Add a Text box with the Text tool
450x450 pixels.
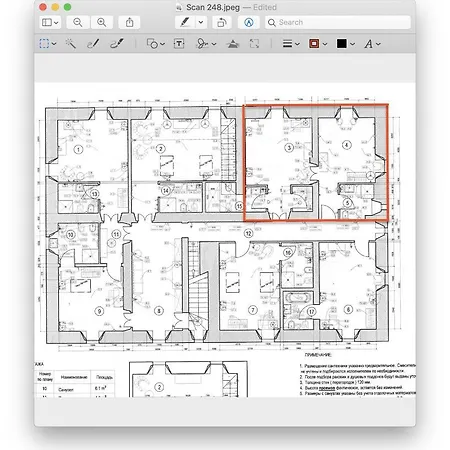pyautogui.click(x=179, y=44)
